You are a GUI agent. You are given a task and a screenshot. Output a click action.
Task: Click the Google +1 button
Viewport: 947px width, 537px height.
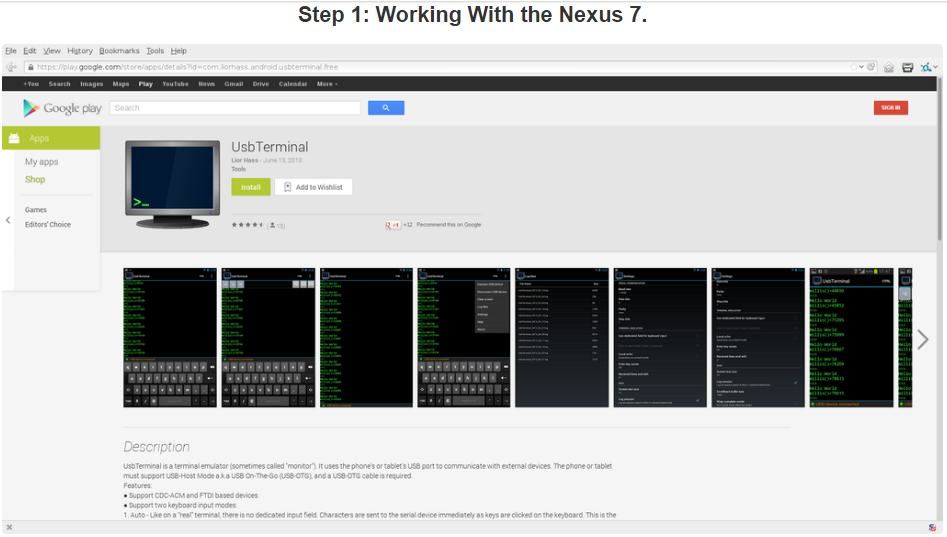click(x=393, y=225)
